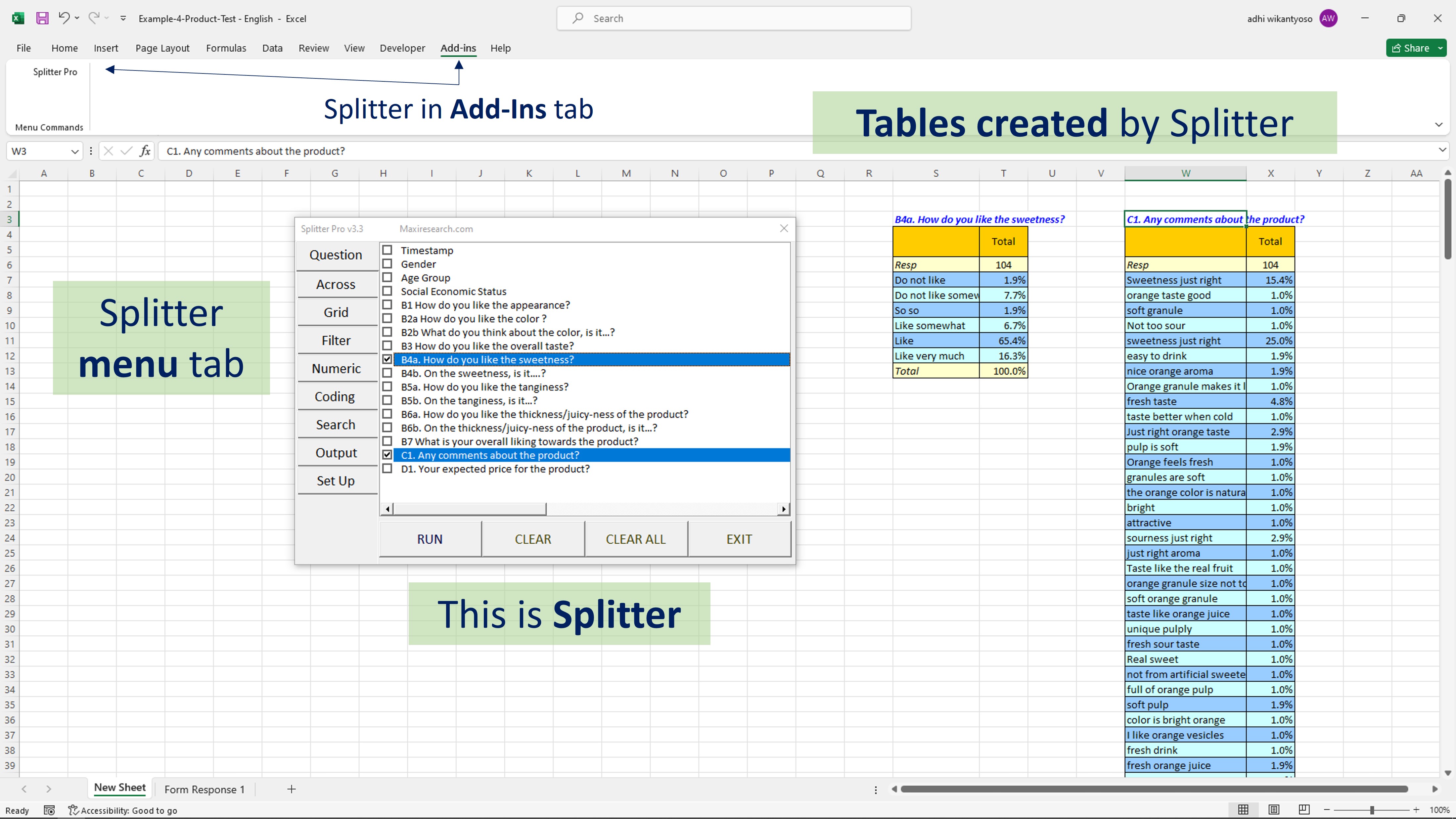Image resolution: width=1456 pixels, height=819 pixels.
Task: Switch to the Home ribbon tab
Action: click(x=65, y=48)
